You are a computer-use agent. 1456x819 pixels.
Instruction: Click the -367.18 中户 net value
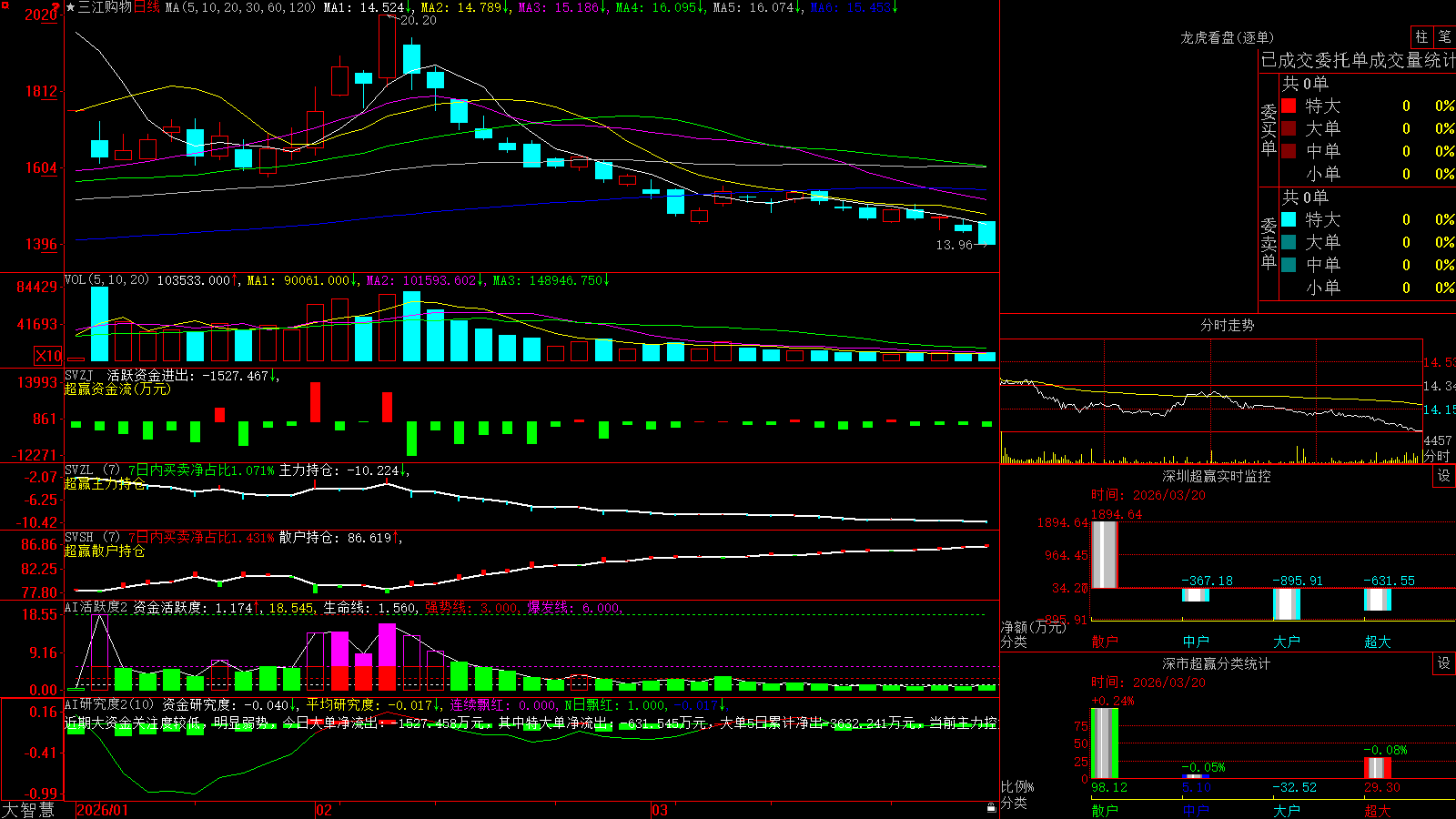[x=1208, y=581]
